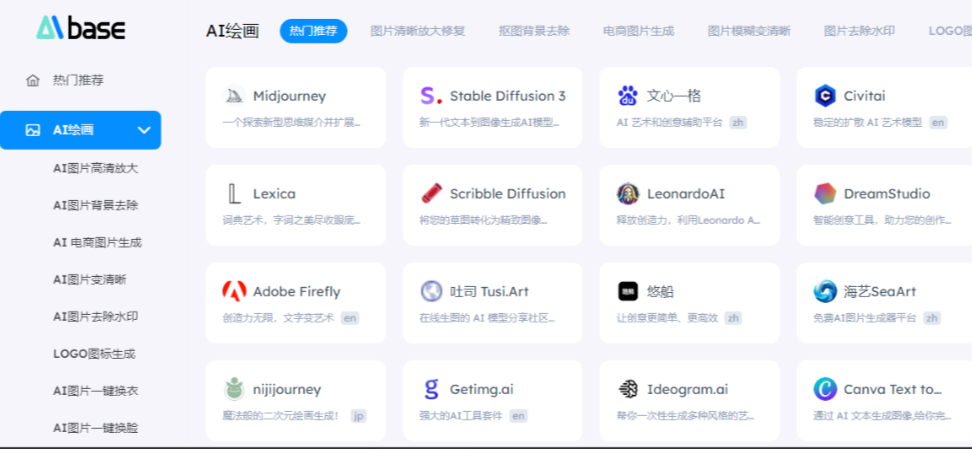Click the nijijourney green icon
Screen dimensions: 972x449
pyautogui.click(x=234, y=389)
